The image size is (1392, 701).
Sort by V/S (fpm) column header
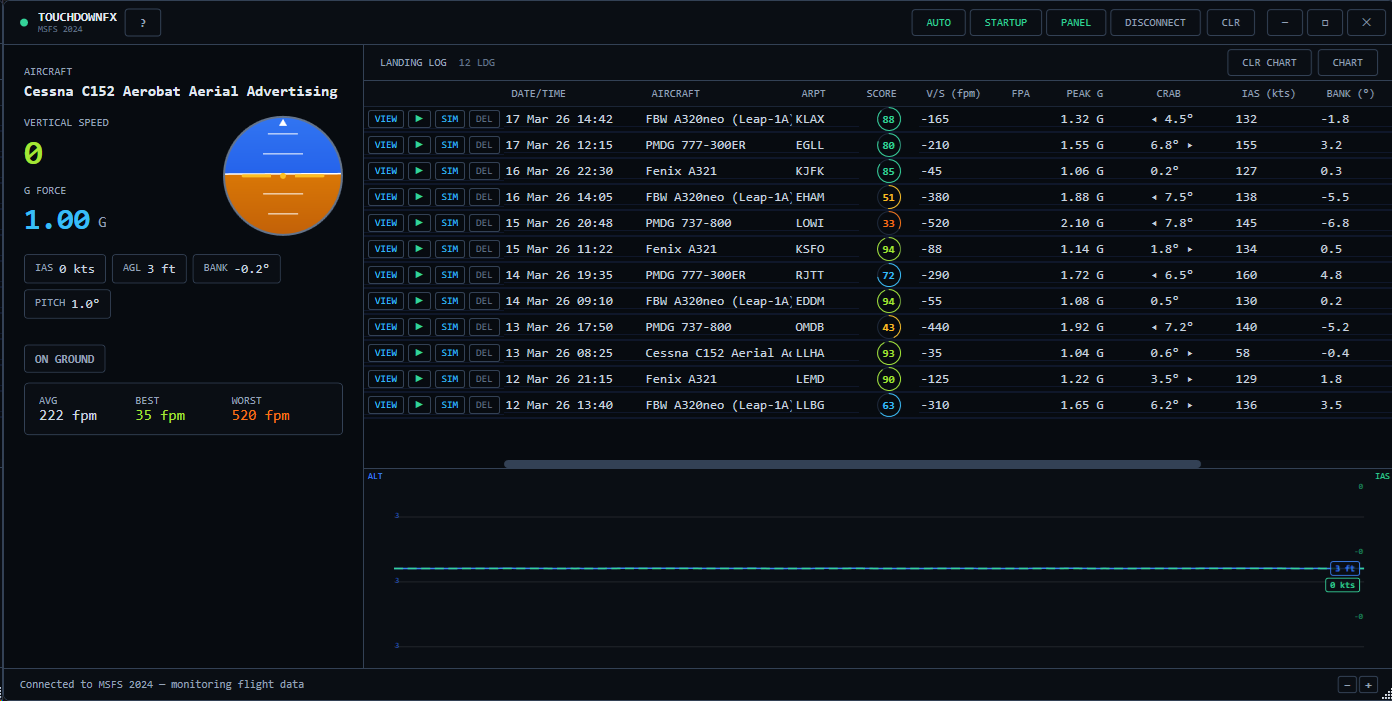point(953,94)
